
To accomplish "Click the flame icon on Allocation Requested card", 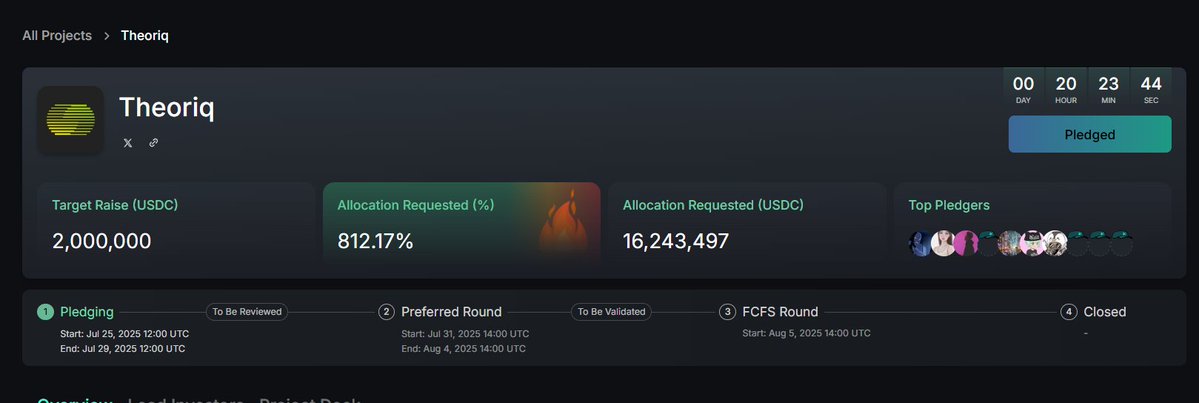I will coord(563,223).
